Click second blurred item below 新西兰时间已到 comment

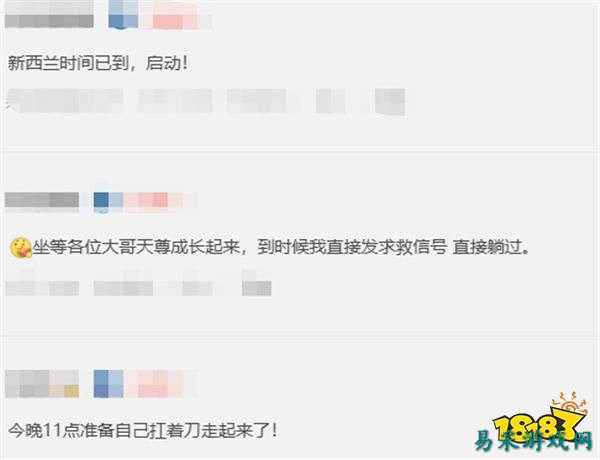point(174,101)
